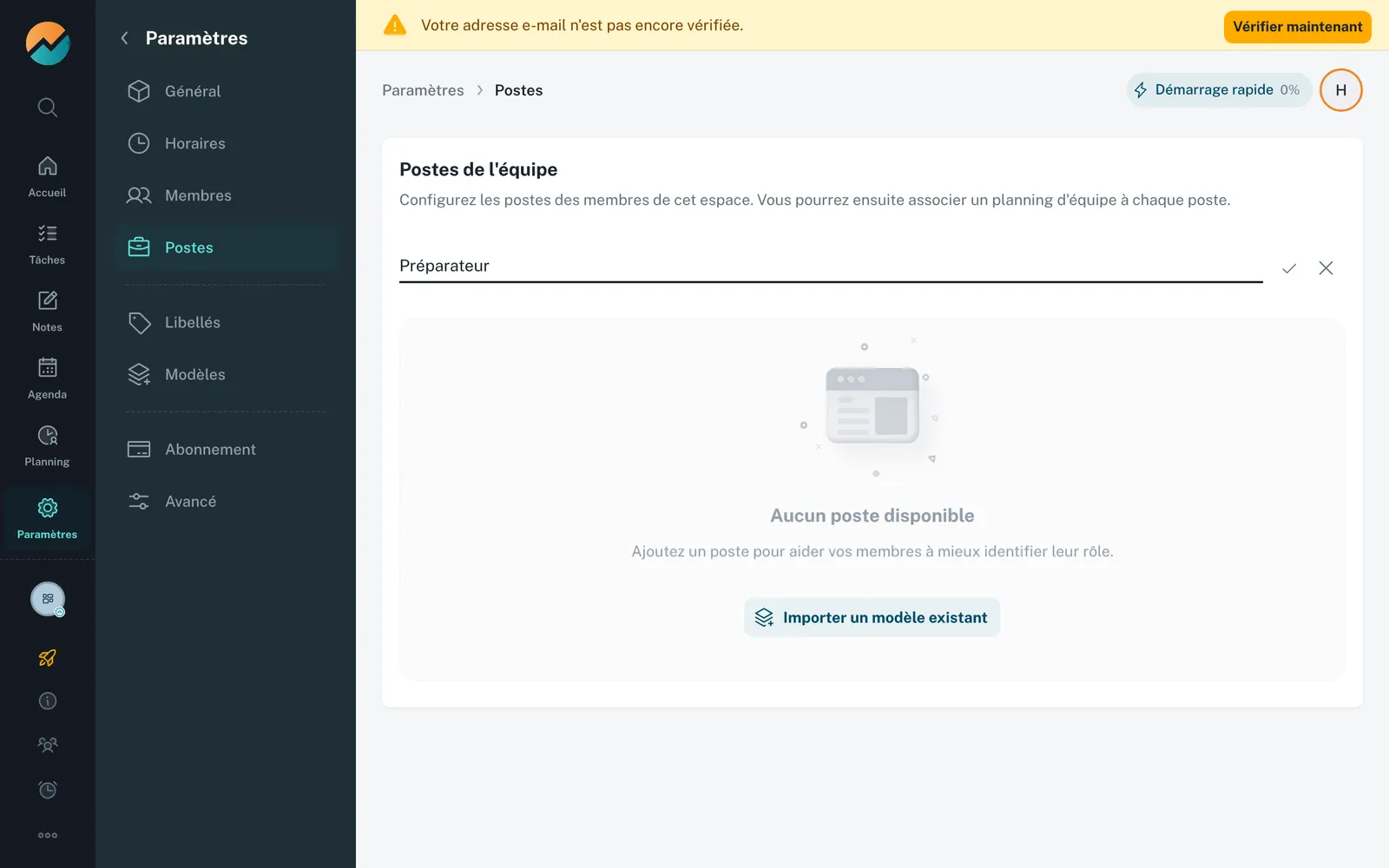Open the Notes section

click(47, 312)
